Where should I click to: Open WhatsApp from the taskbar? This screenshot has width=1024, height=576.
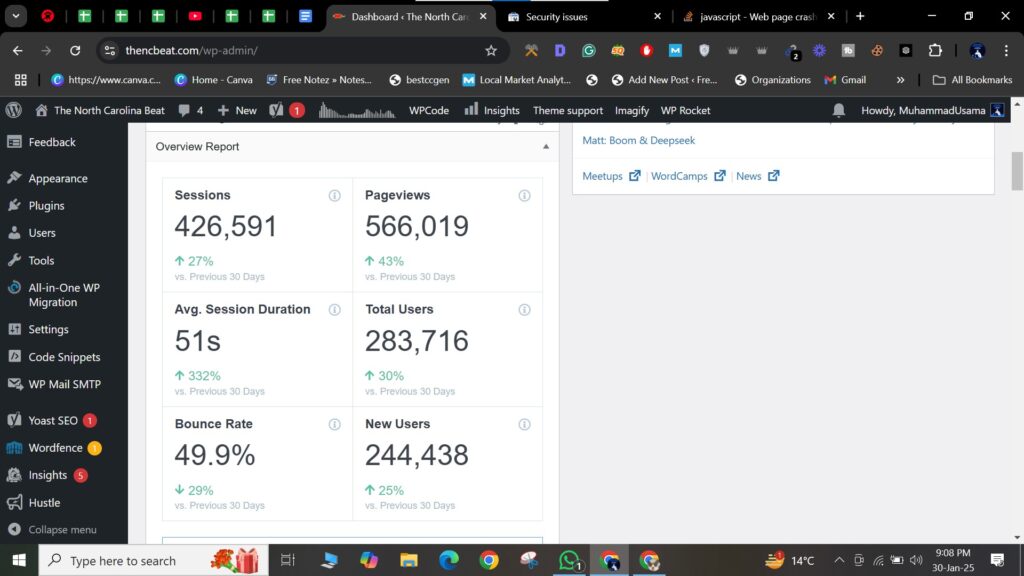[x=569, y=561]
